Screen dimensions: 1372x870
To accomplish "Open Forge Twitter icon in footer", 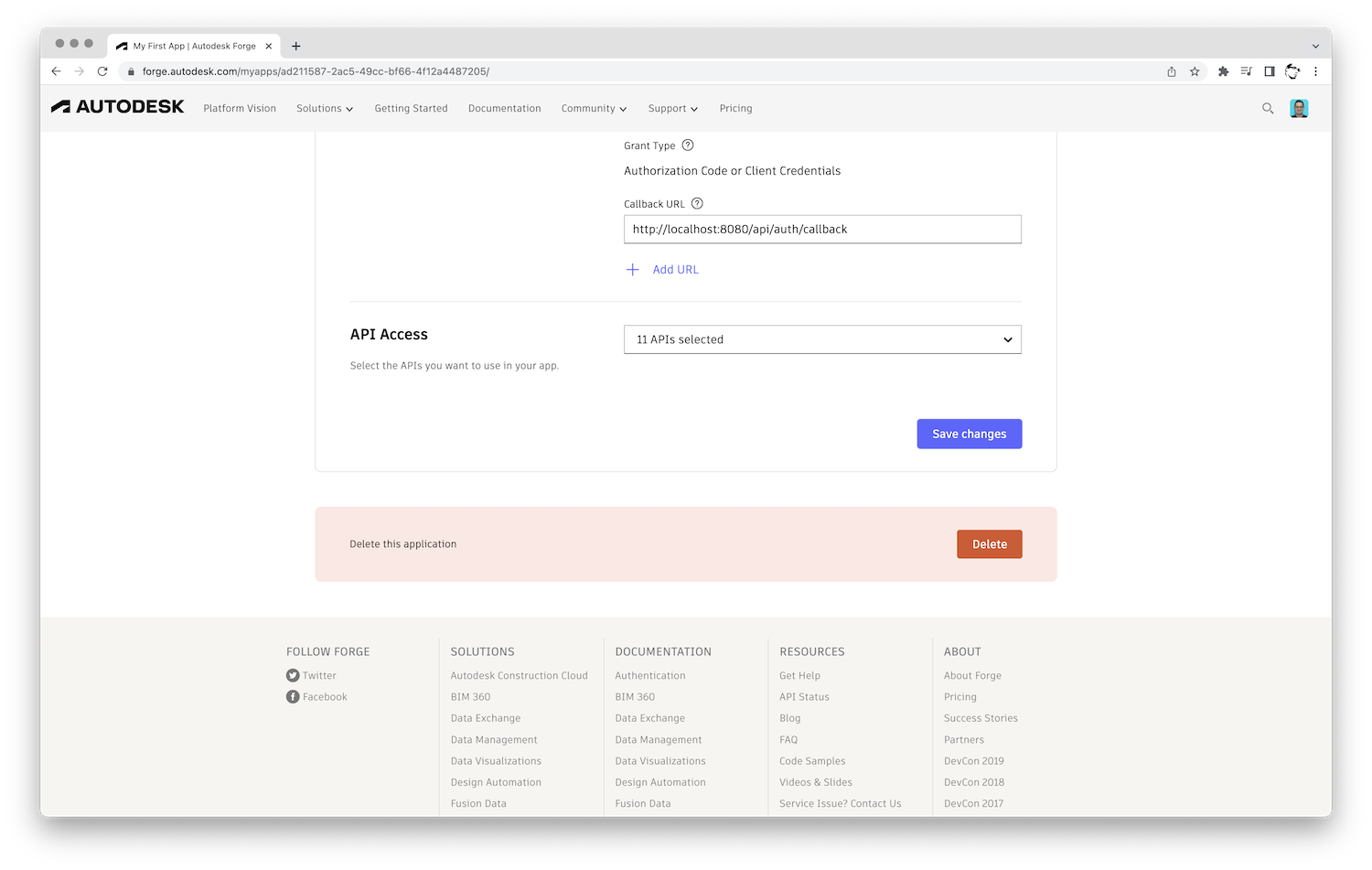I will pos(293,675).
